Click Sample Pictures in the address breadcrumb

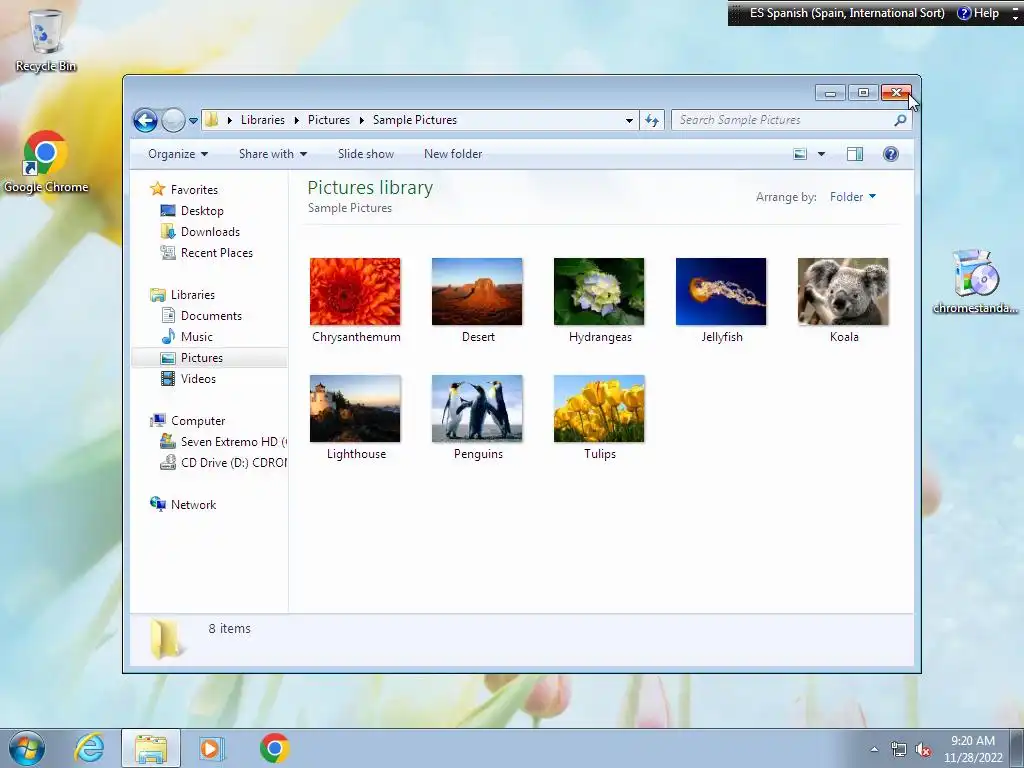coord(415,120)
